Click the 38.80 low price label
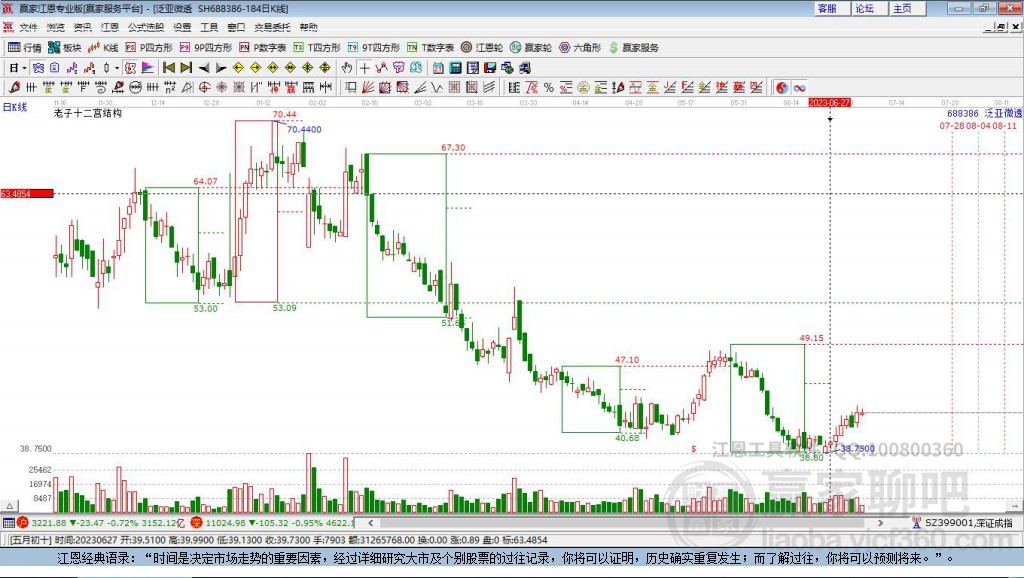Screen dimensions: 1024x578 [811, 457]
